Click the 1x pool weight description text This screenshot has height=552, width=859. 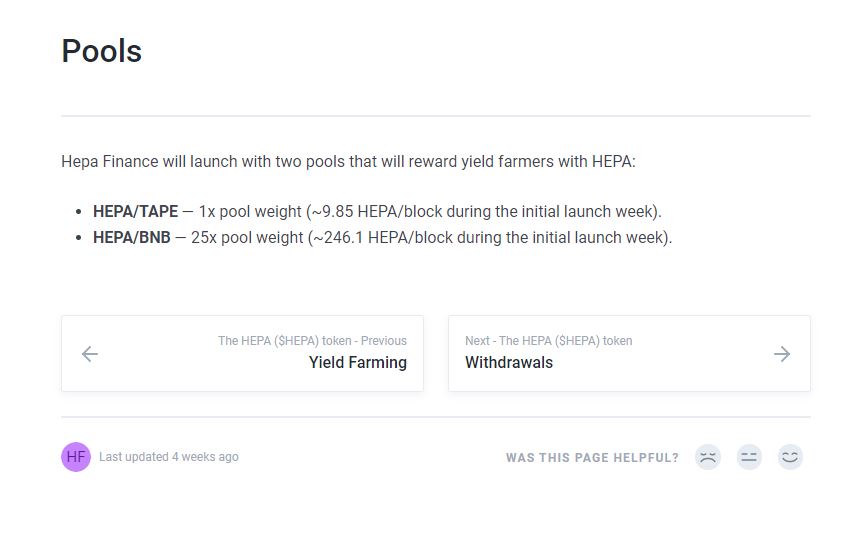(430, 211)
